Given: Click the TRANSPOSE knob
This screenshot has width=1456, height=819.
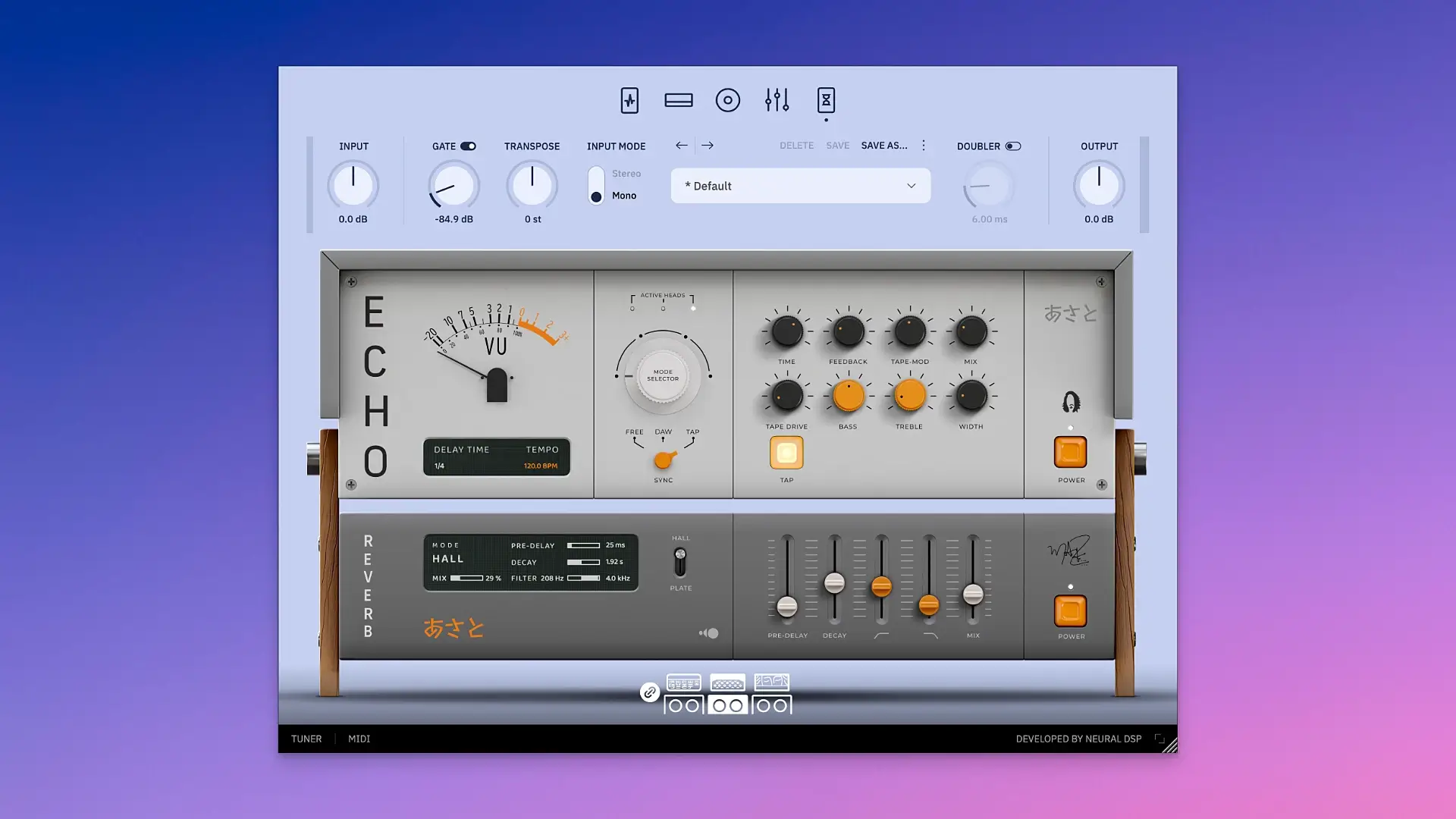Looking at the screenshot, I should tap(532, 185).
